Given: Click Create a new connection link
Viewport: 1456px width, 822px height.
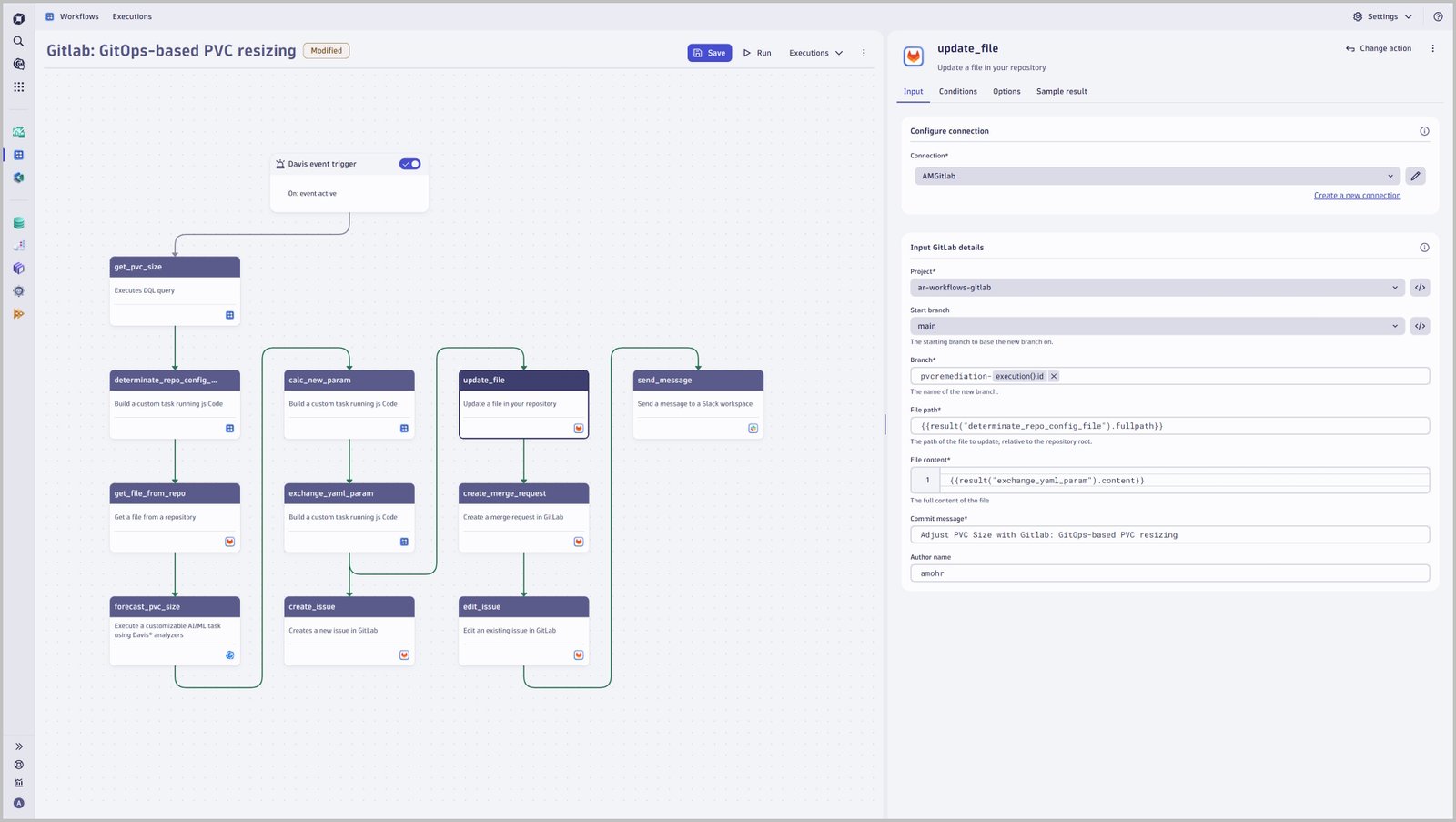Looking at the screenshot, I should coord(1357,196).
